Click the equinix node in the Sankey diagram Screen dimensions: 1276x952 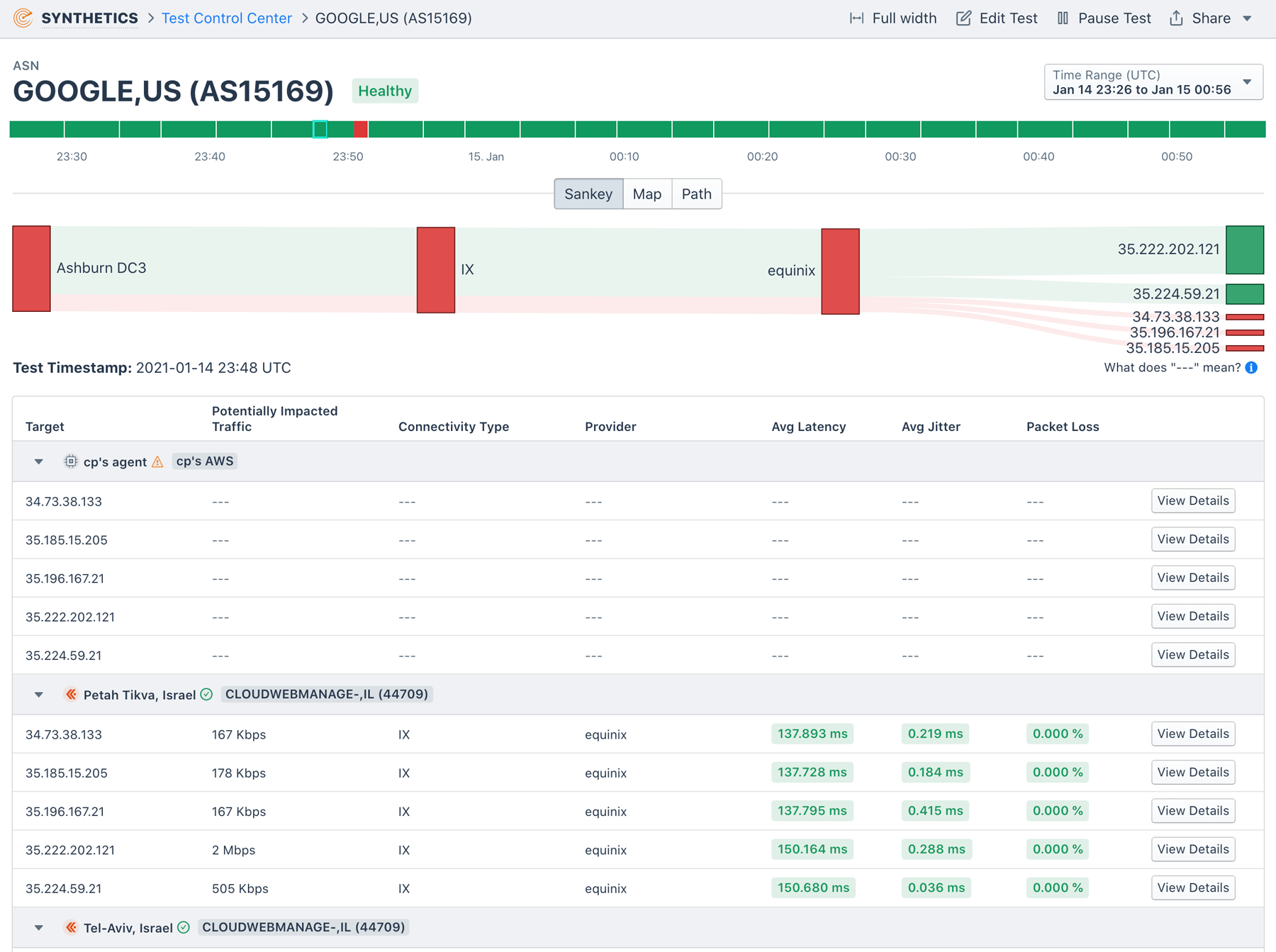840,270
